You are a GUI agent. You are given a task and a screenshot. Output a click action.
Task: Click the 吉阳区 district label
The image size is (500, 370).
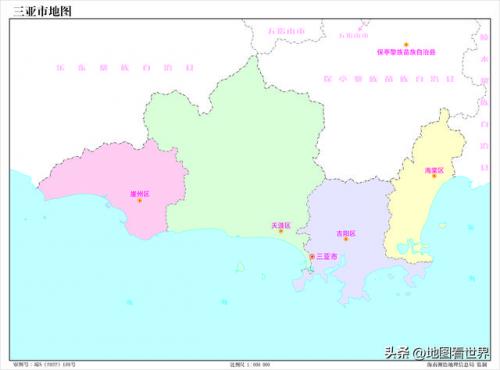(x=346, y=233)
